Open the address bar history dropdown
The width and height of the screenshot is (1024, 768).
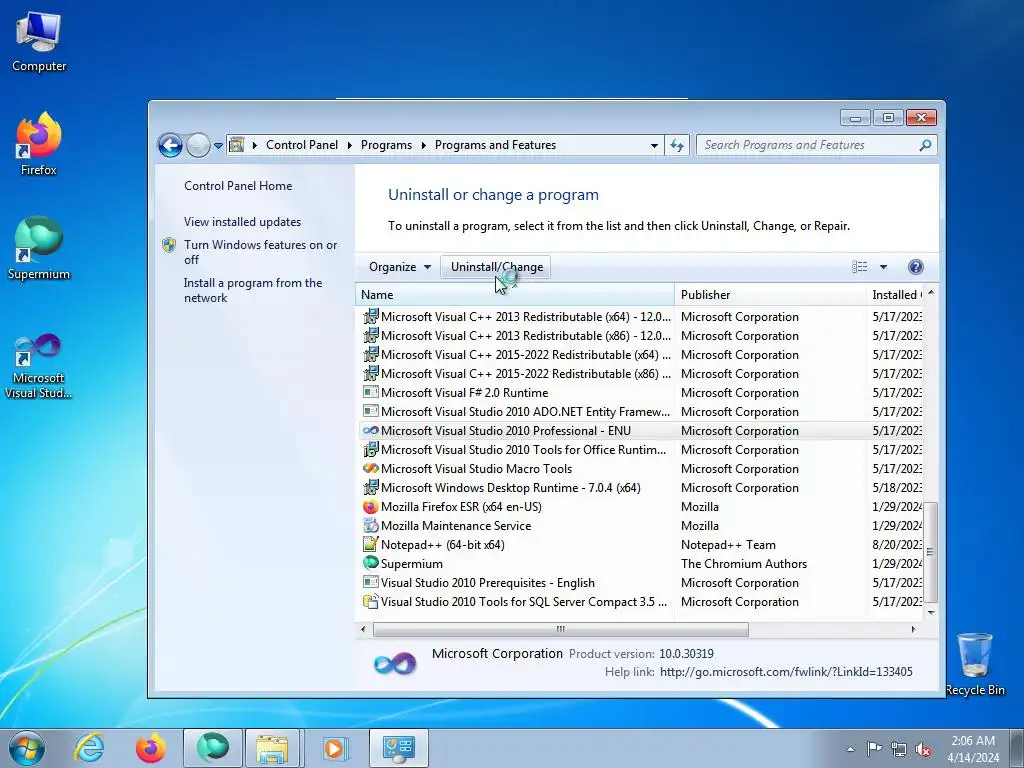click(654, 146)
